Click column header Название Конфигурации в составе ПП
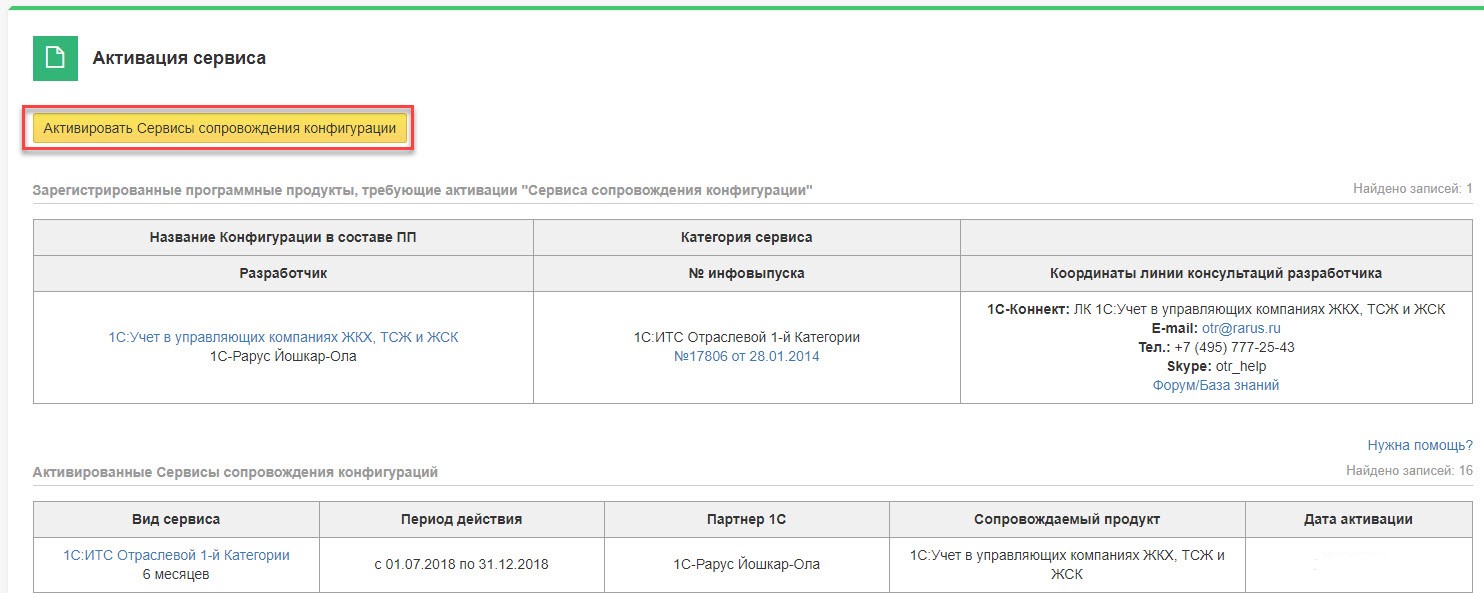 283,237
